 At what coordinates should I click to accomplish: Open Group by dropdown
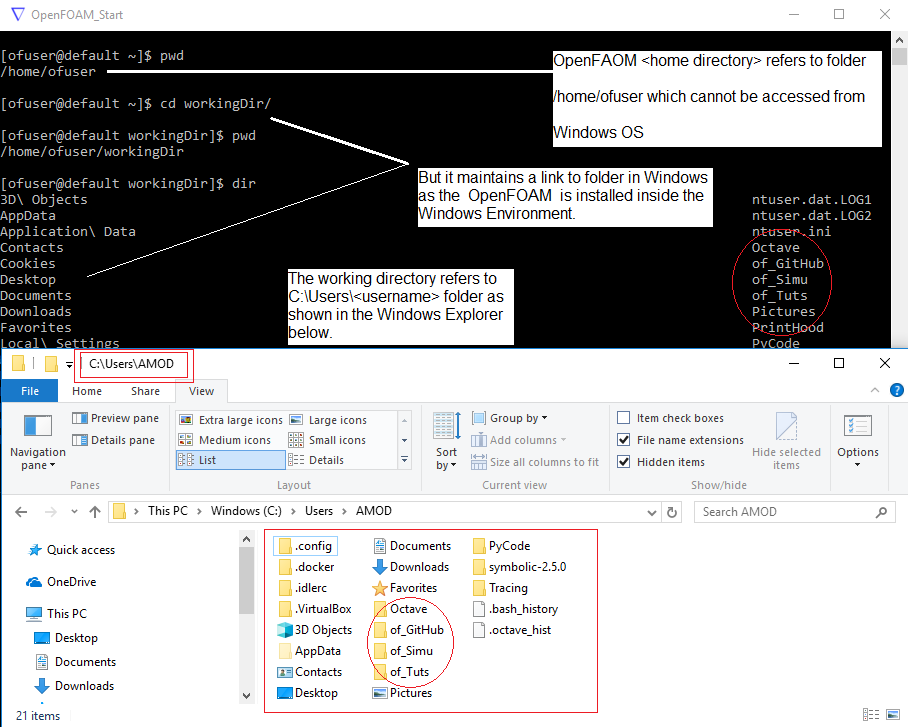point(510,418)
